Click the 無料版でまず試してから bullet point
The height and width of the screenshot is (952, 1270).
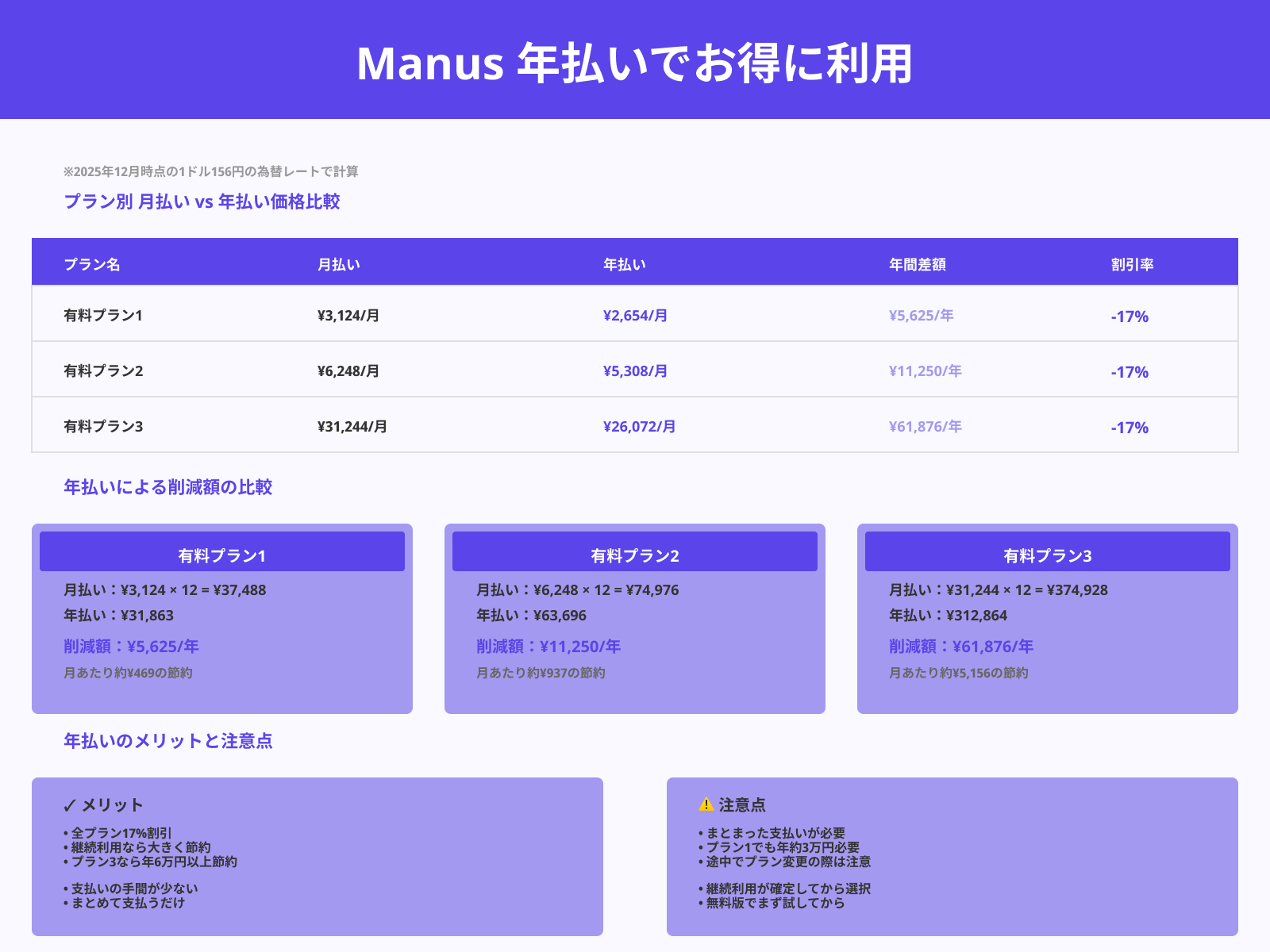click(772, 903)
